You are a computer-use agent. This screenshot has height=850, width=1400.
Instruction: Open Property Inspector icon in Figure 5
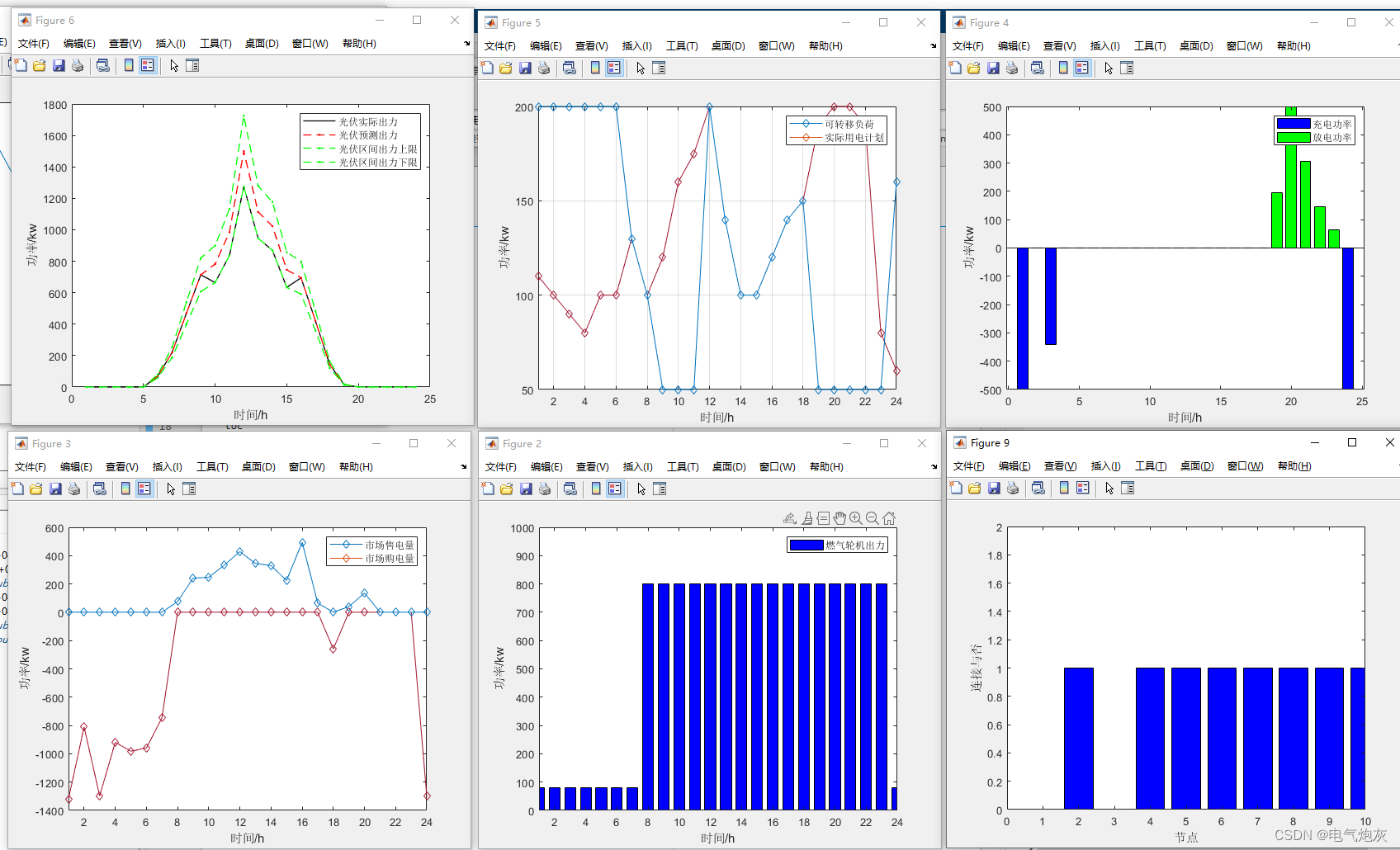(x=659, y=68)
